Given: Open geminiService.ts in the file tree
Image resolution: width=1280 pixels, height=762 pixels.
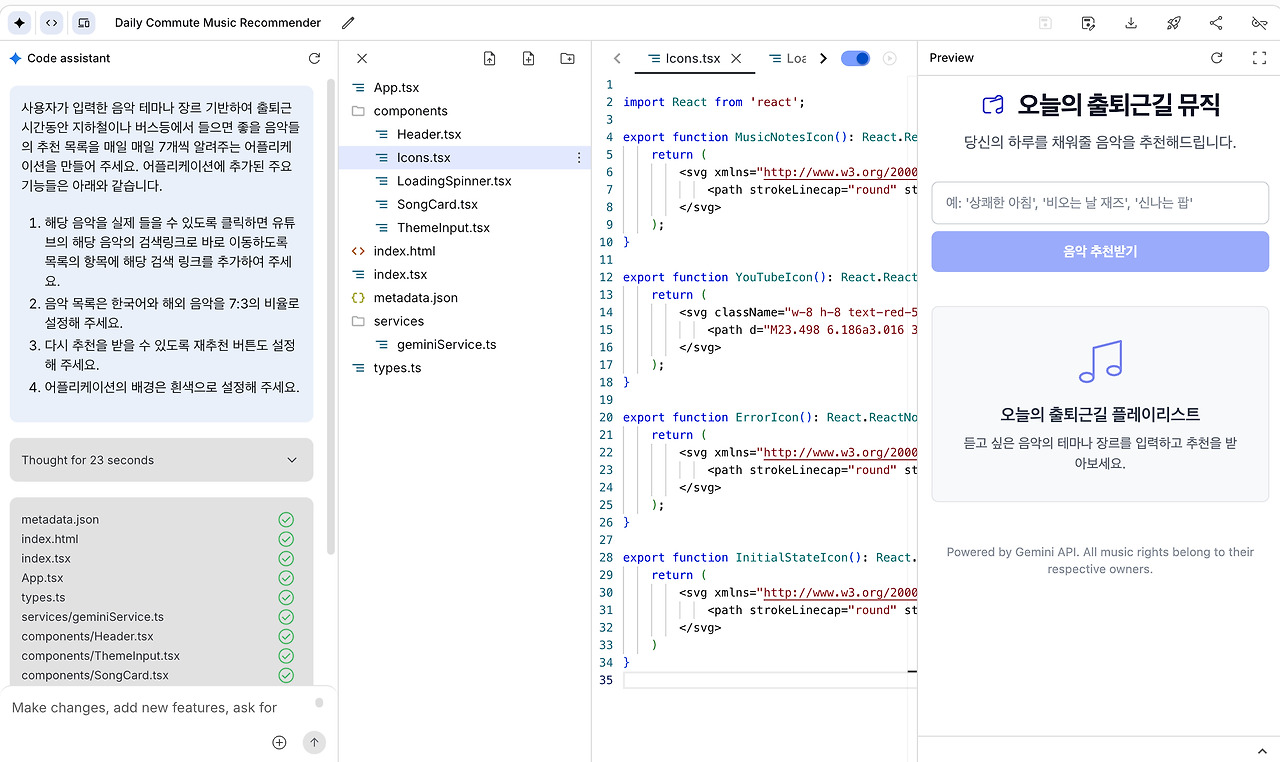Looking at the screenshot, I should 446,345.
